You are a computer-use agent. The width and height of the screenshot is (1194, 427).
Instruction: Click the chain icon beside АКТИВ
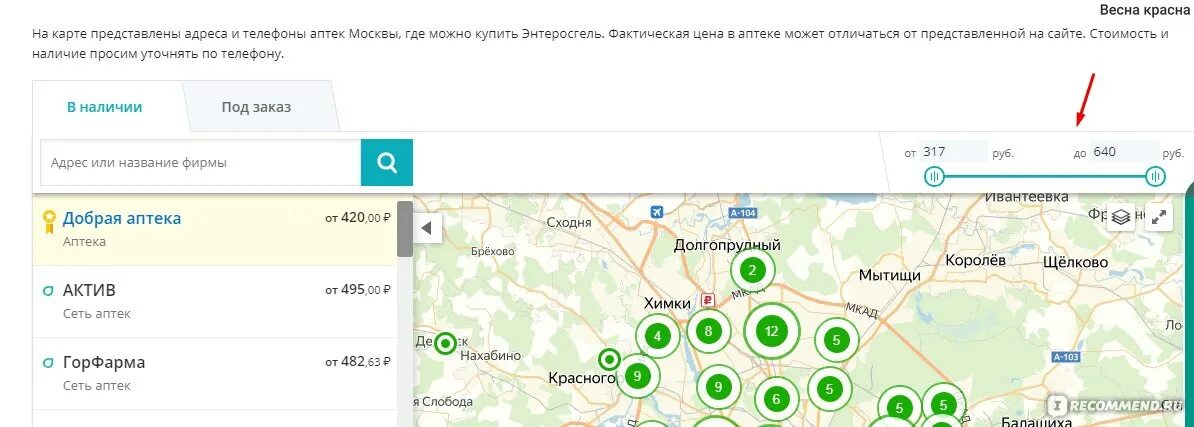point(48,291)
